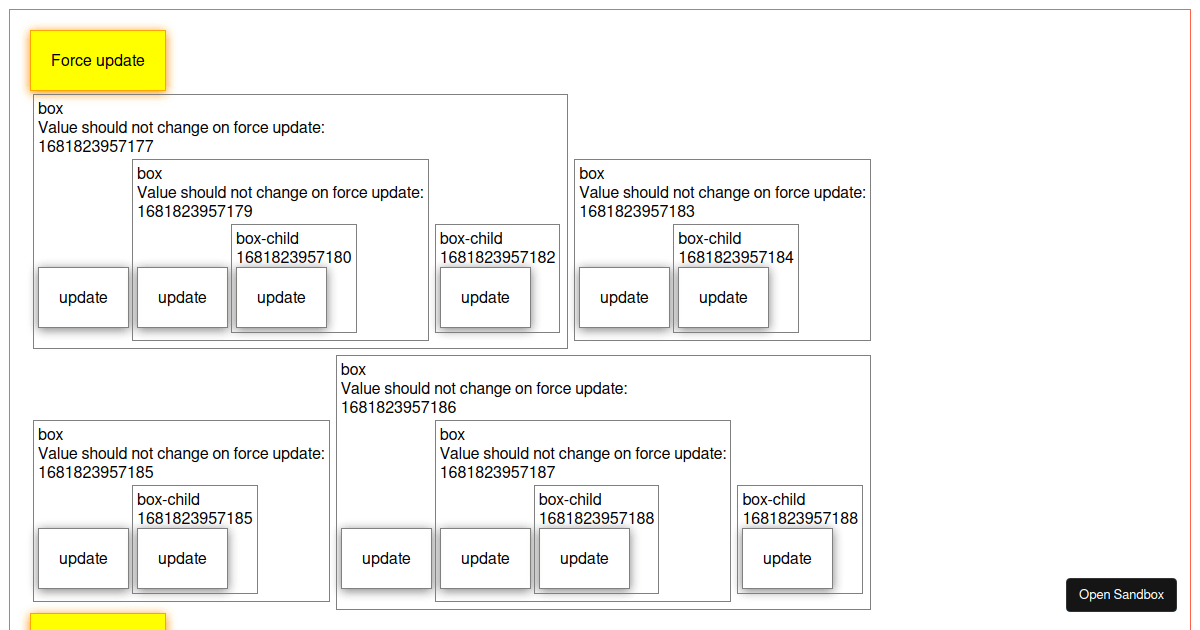Click Open Sandbox

point(1121,595)
